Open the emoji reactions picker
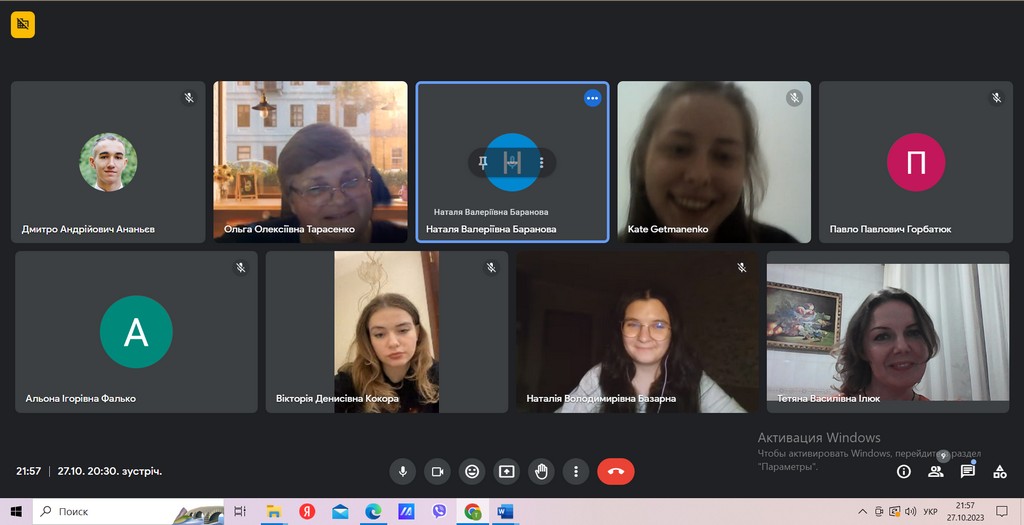The width and height of the screenshot is (1024, 525). tap(472, 471)
